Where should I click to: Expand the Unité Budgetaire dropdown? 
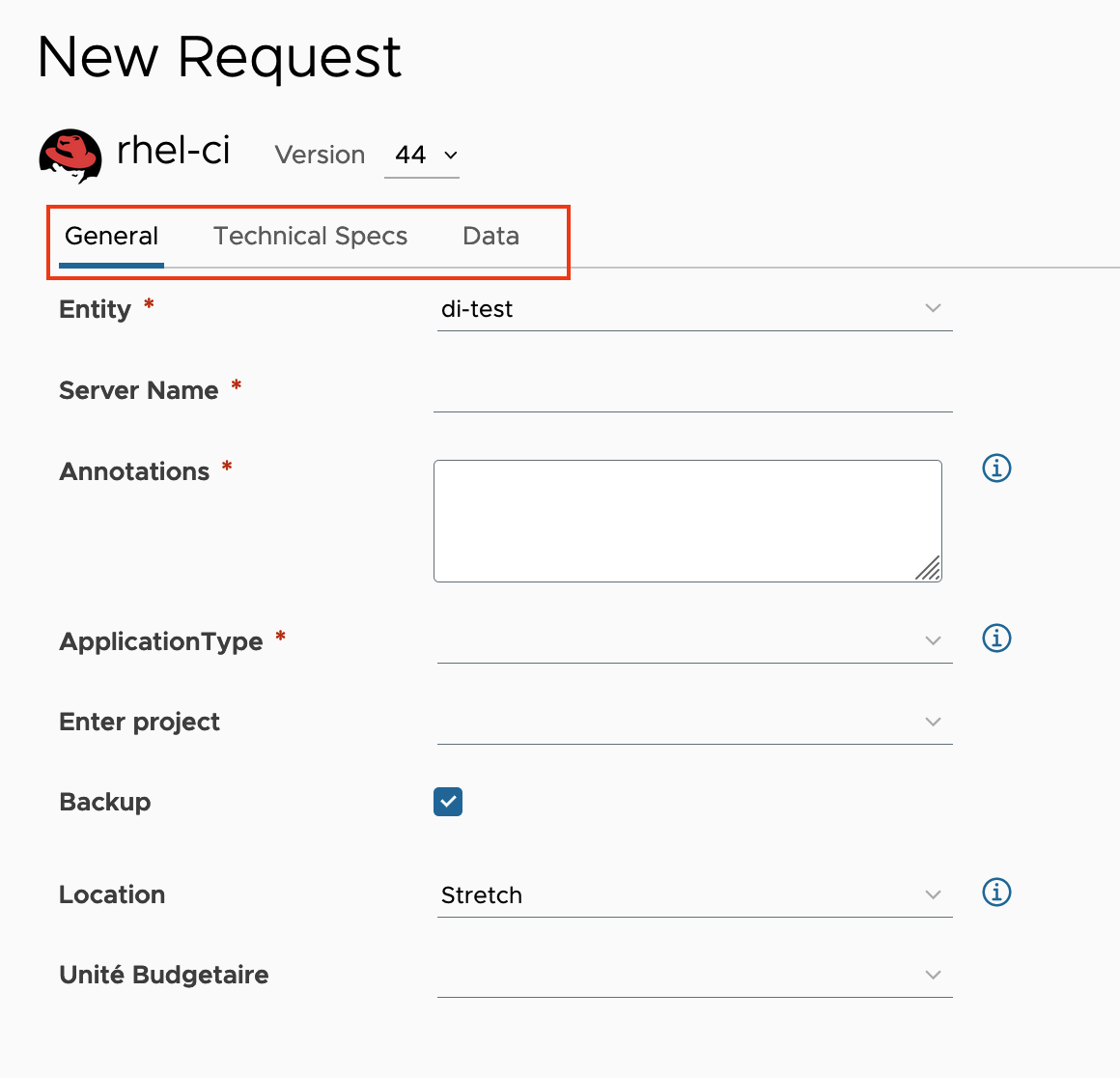pos(694,976)
